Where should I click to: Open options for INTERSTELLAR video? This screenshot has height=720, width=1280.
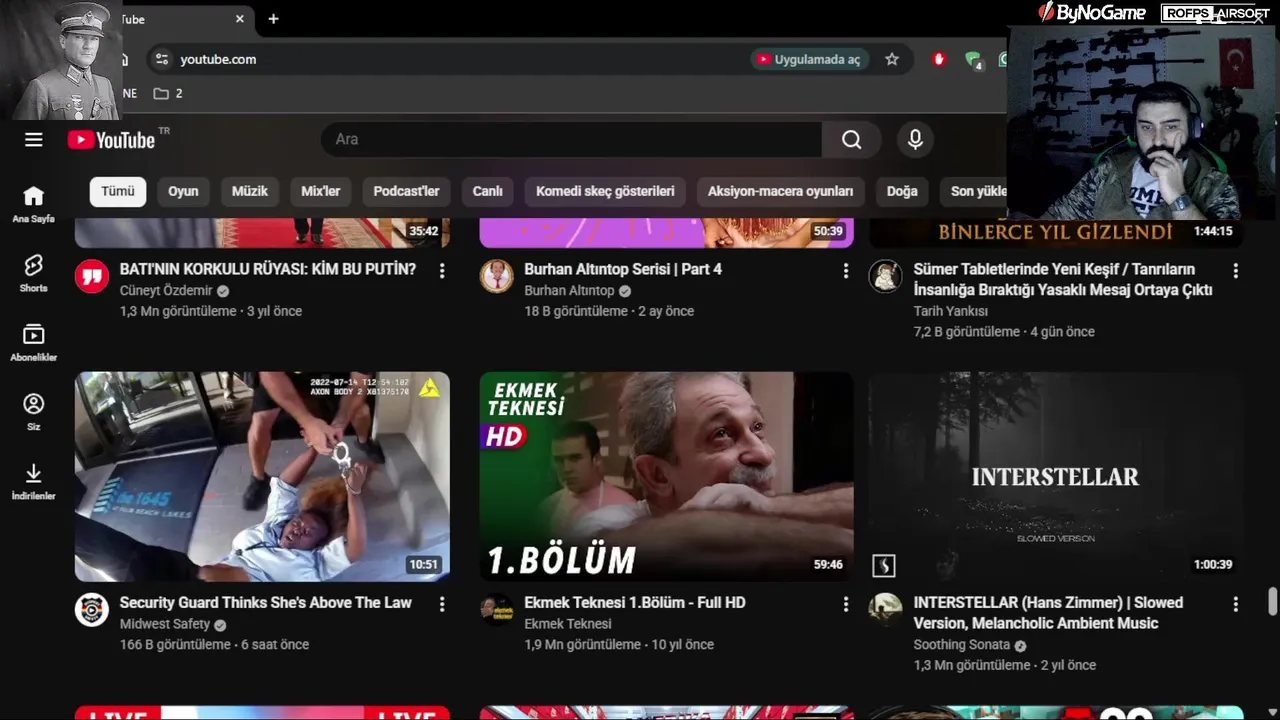click(x=1235, y=604)
